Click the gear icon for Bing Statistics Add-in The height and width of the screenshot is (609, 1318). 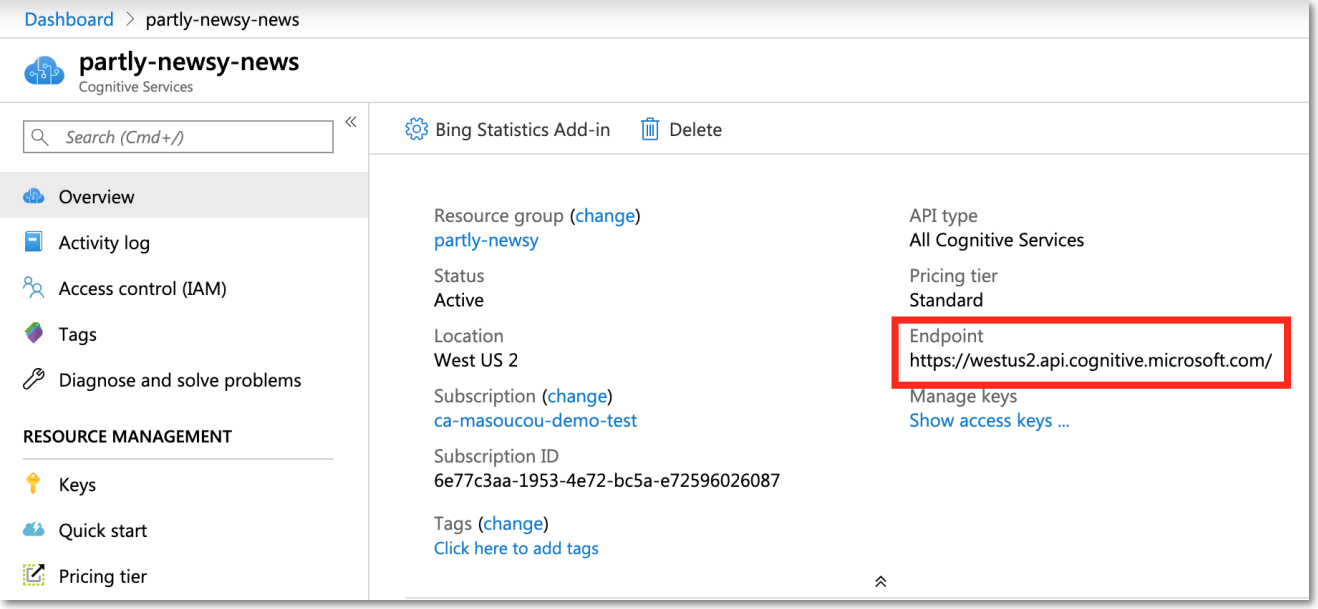416,129
